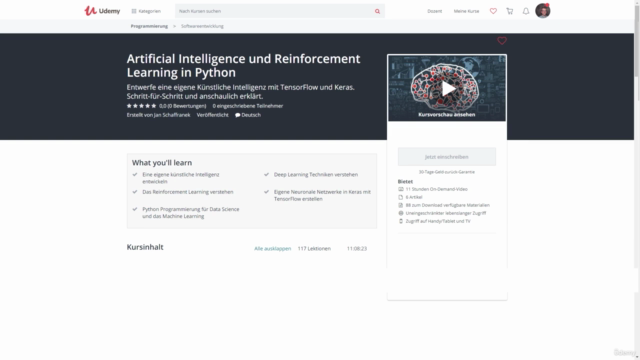
Task: Expand all sections via 'Alle ausklappen'
Action: click(x=273, y=249)
